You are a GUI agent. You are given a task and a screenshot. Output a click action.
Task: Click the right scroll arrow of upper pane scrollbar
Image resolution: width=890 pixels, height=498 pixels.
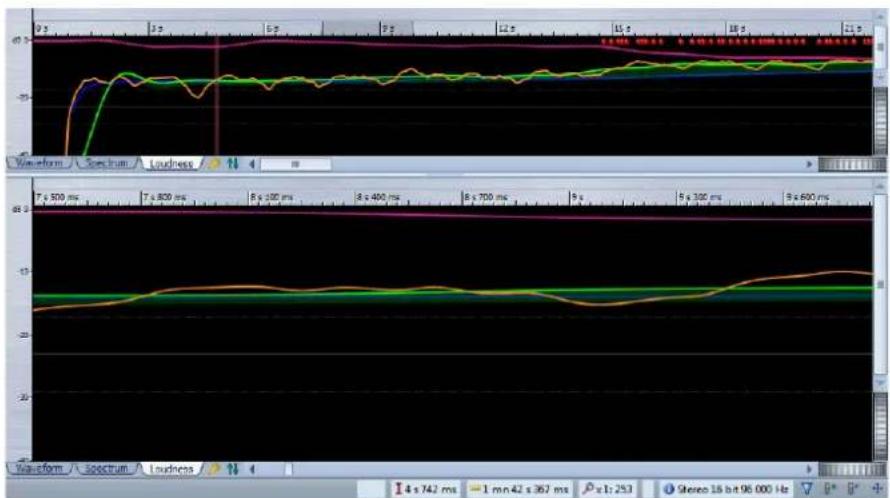[x=809, y=164]
